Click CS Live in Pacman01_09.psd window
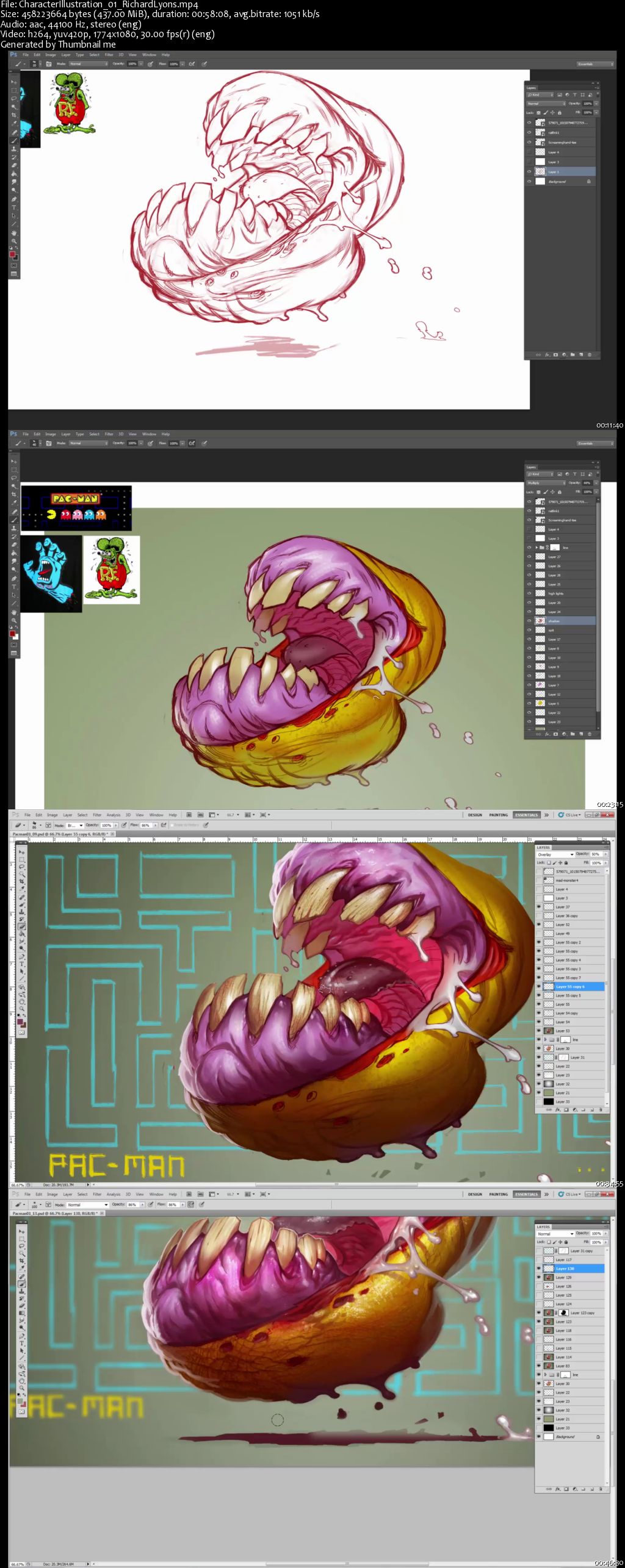Viewport: 625px width, 1568px height. point(570,815)
